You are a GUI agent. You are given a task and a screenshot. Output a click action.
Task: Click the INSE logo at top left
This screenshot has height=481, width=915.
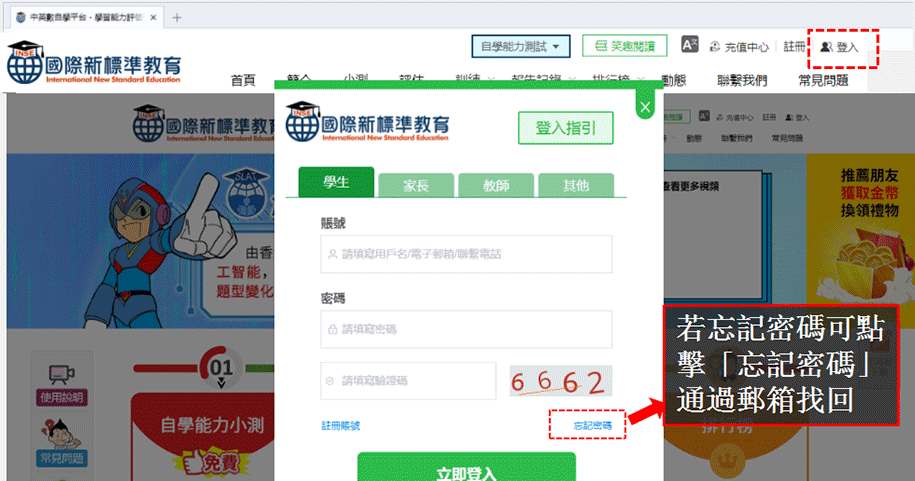94,63
